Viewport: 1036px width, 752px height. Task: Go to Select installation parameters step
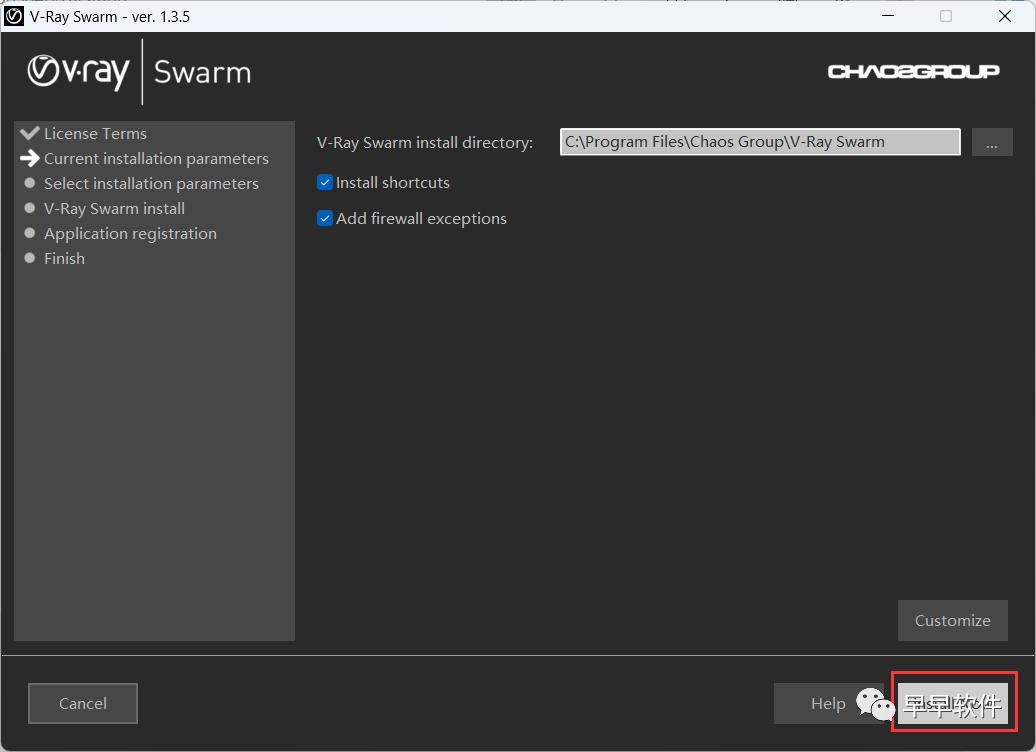coord(151,183)
